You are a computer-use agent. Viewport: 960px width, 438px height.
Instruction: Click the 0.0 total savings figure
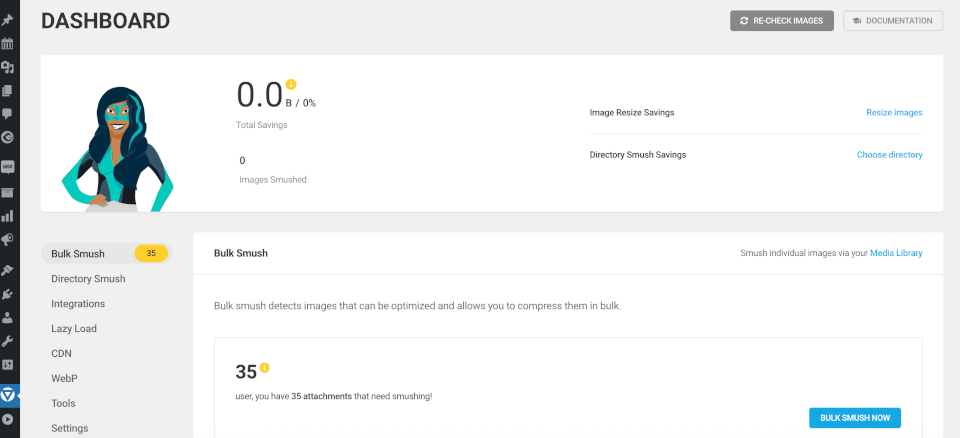coord(260,95)
